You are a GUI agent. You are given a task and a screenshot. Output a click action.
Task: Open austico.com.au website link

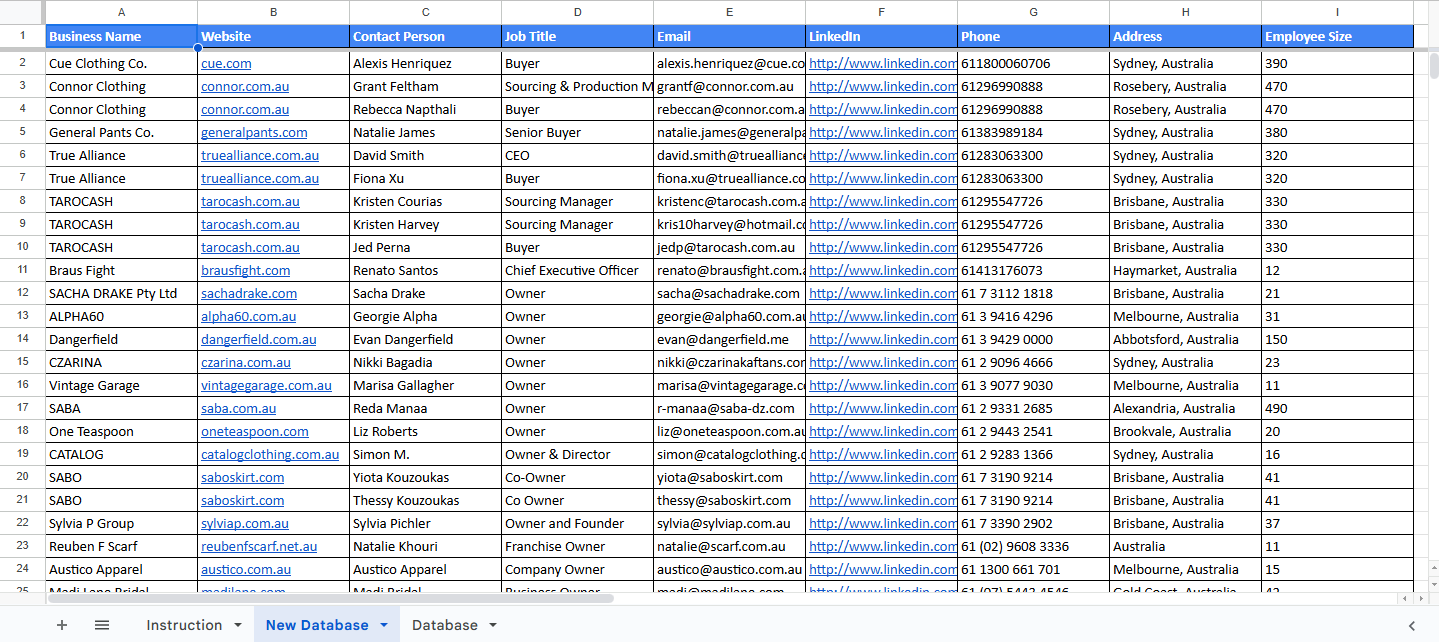point(246,569)
